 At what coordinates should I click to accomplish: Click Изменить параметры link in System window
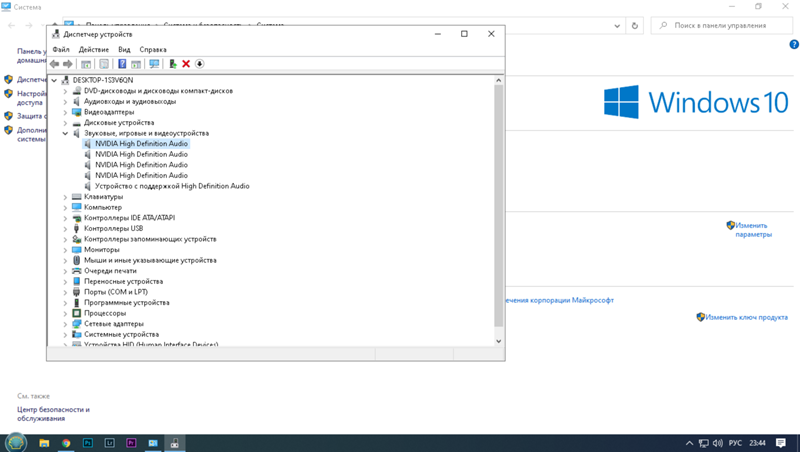[753, 230]
